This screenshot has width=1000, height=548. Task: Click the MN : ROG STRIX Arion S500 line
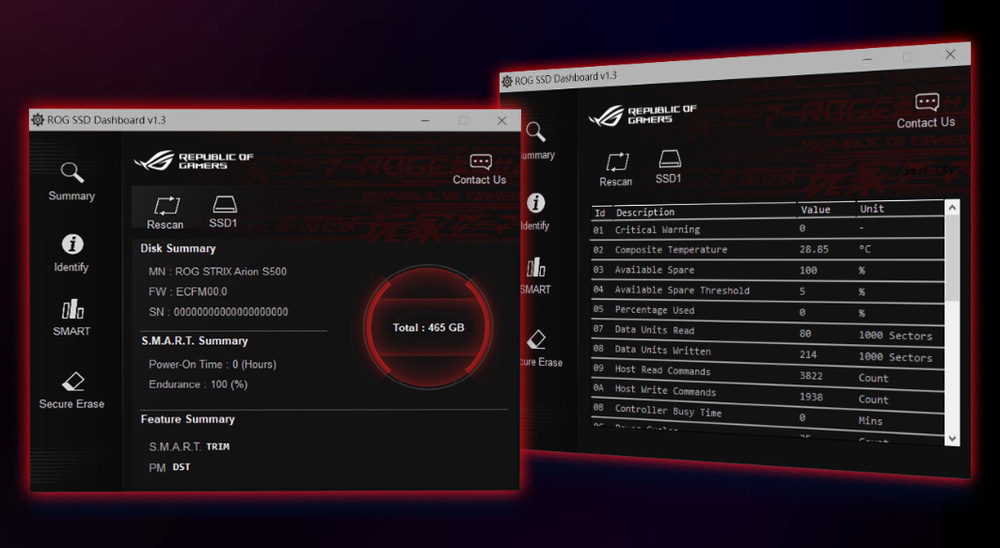(217, 271)
